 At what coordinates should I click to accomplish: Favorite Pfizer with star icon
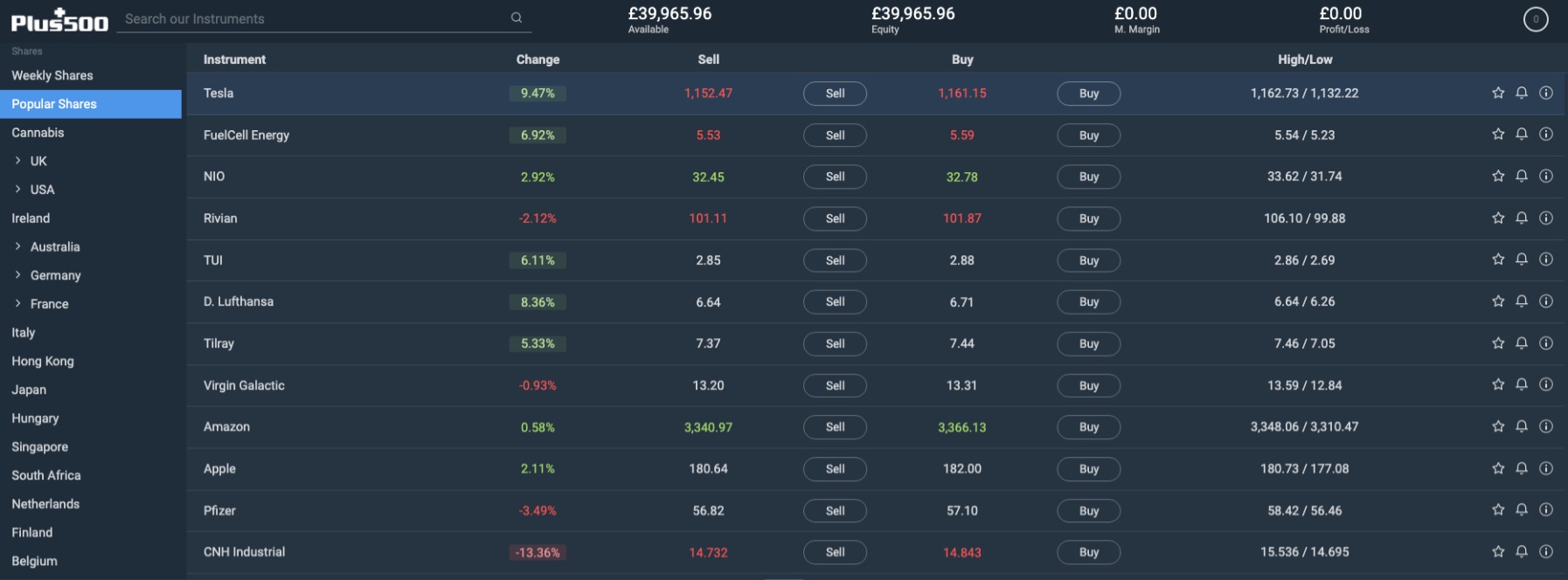coord(1498,510)
